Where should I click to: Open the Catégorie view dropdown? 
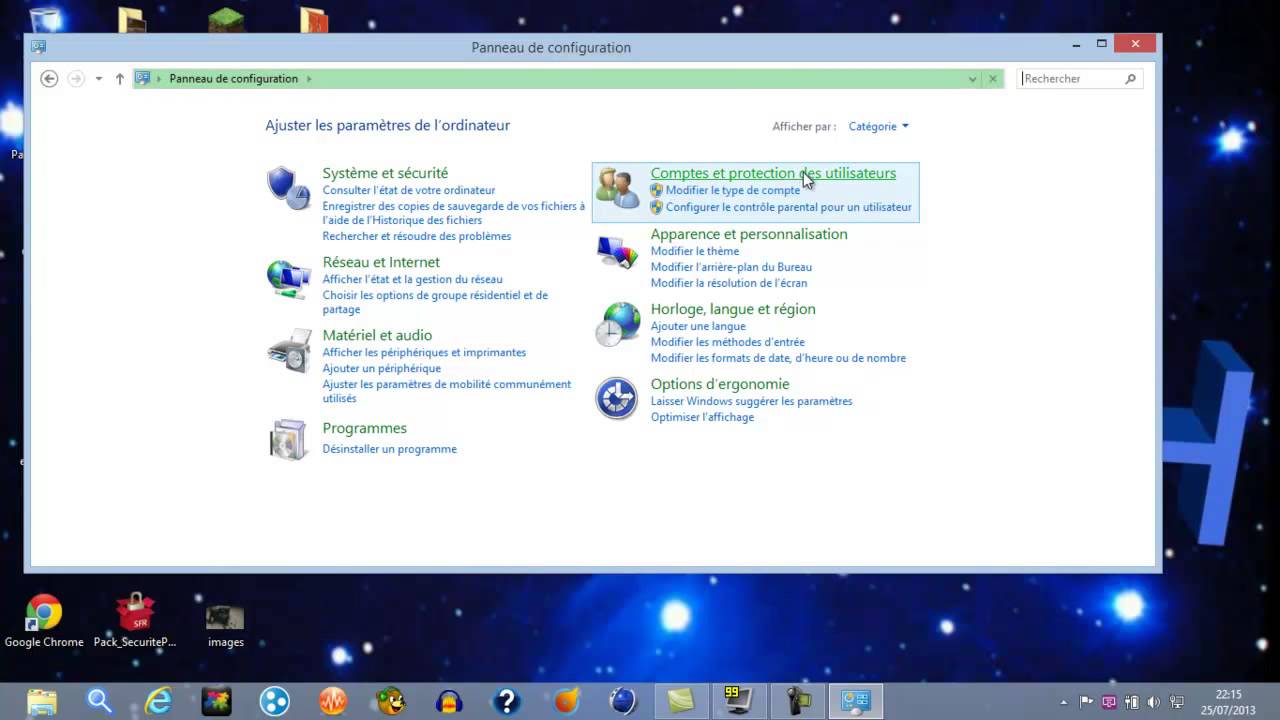point(879,126)
